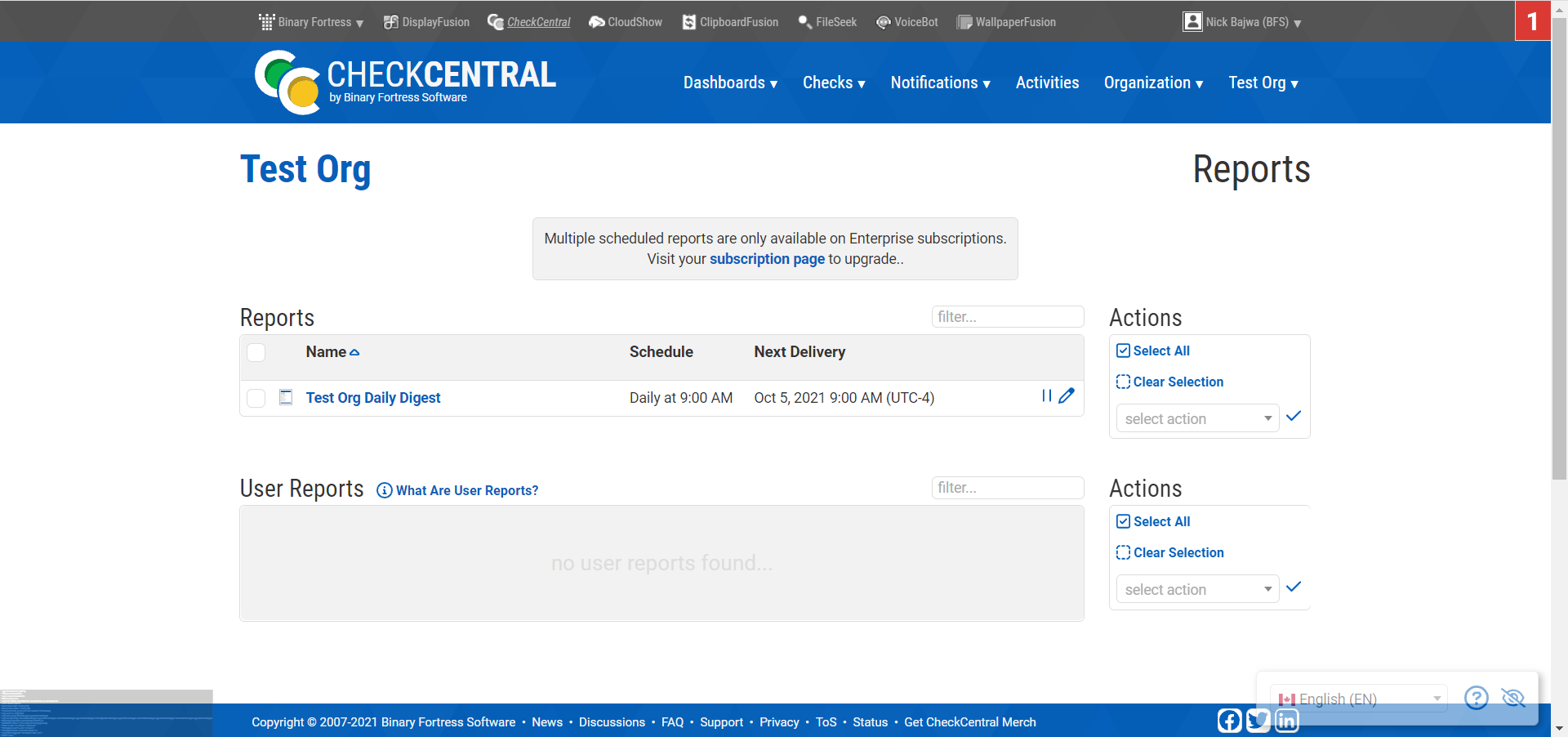Apply the selected action for Reports checkmark
The height and width of the screenshot is (737, 1568).
tap(1294, 417)
